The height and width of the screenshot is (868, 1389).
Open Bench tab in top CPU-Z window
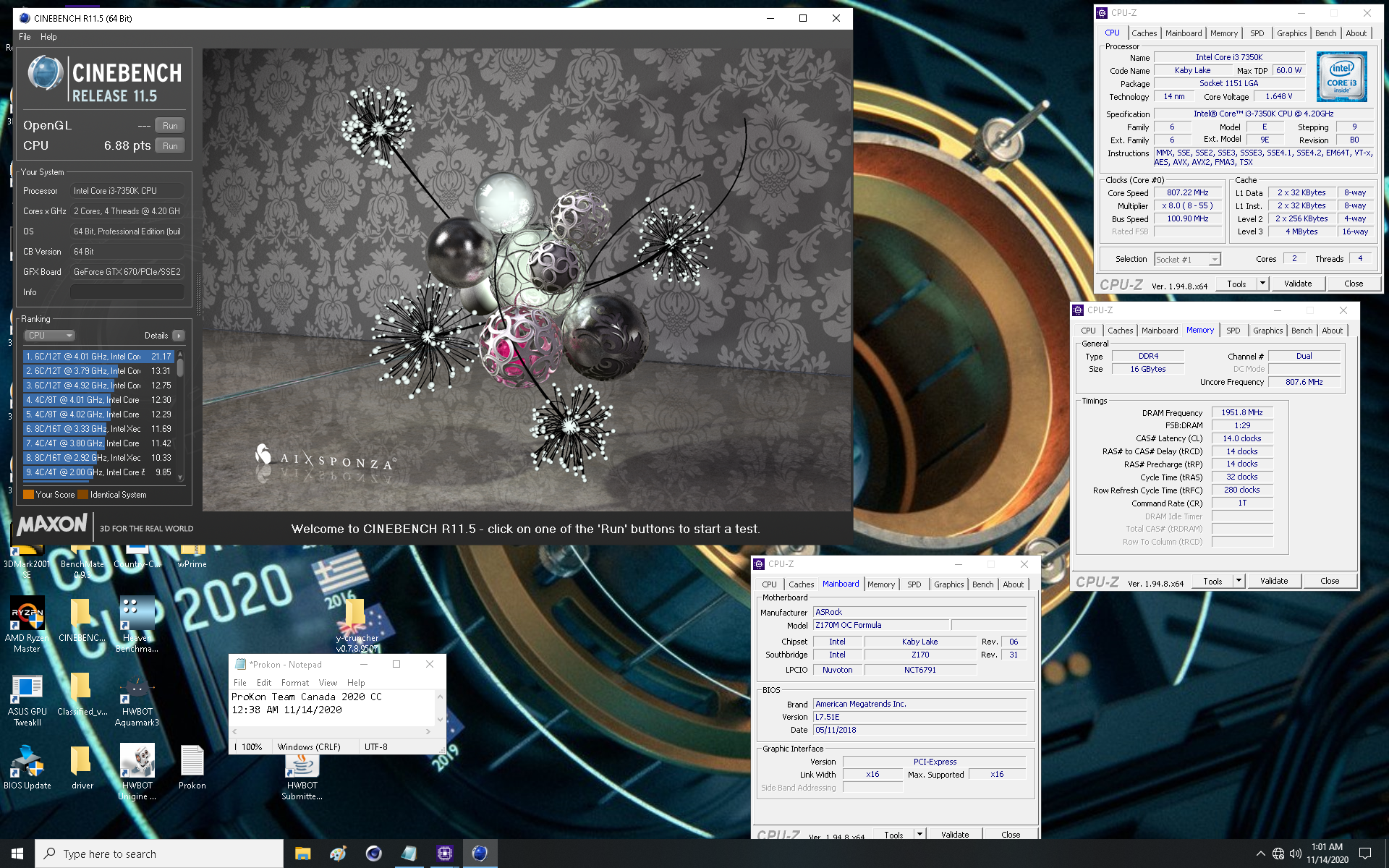tap(1325, 33)
